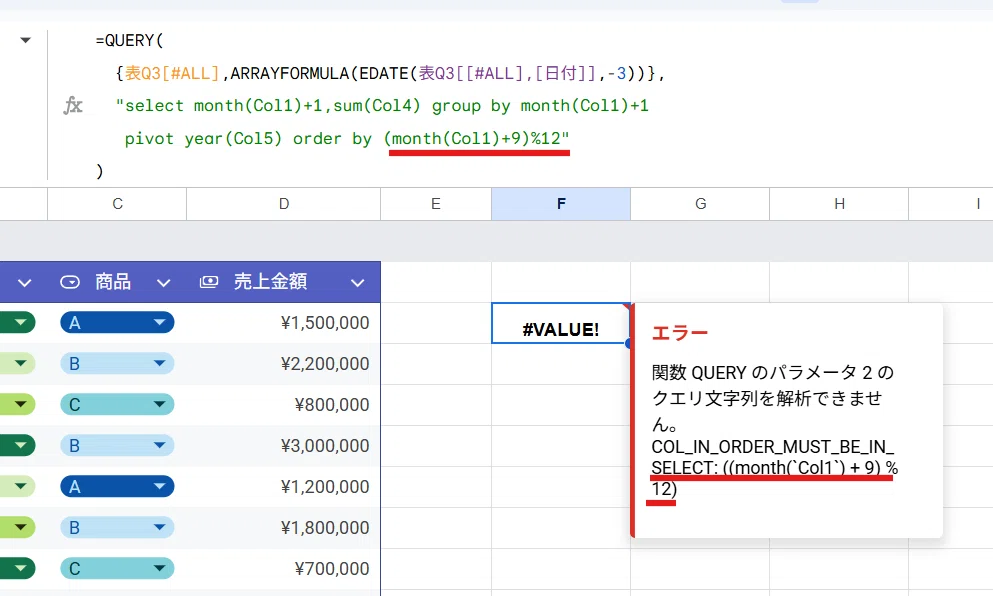Select column D header

click(284, 204)
